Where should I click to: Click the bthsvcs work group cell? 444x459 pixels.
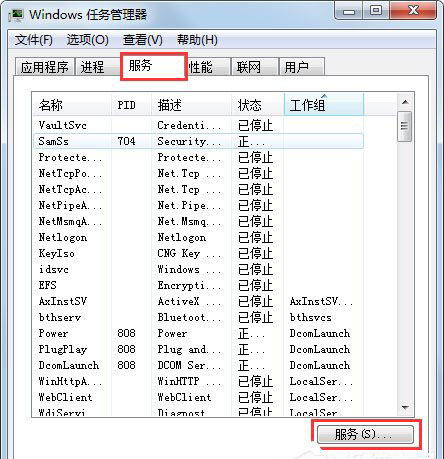point(311,318)
